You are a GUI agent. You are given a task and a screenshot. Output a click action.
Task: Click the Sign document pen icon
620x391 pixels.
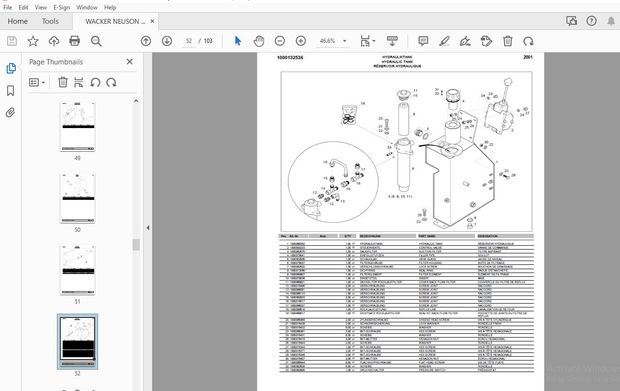pos(465,41)
